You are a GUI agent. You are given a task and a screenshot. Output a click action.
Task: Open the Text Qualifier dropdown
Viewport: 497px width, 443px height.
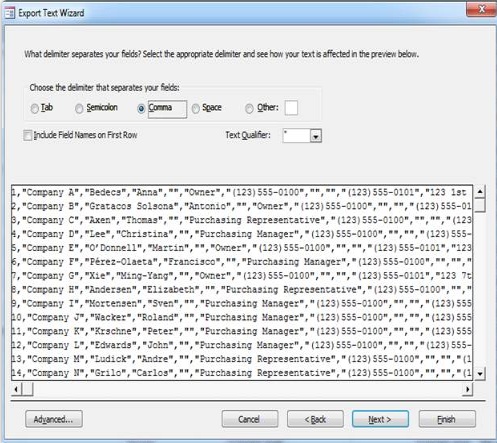pyautogui.click(x=316, y=136)
